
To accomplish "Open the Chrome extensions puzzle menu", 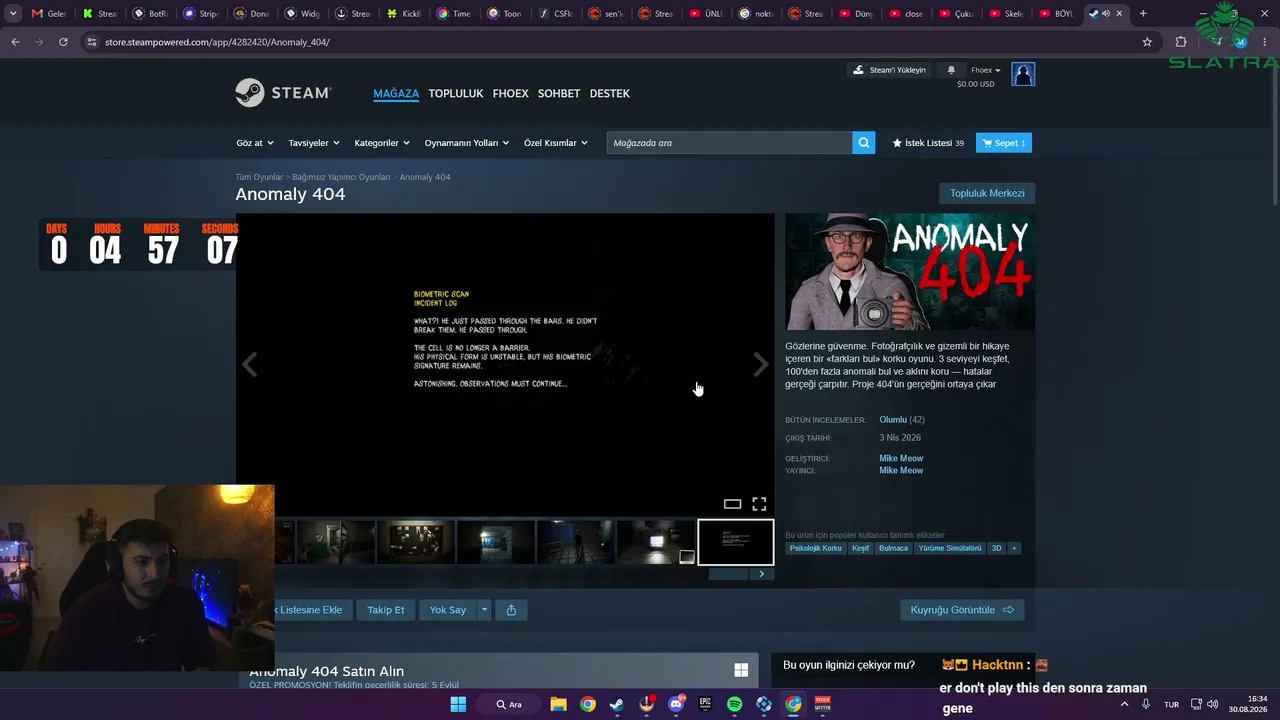I will (1181, 42).
